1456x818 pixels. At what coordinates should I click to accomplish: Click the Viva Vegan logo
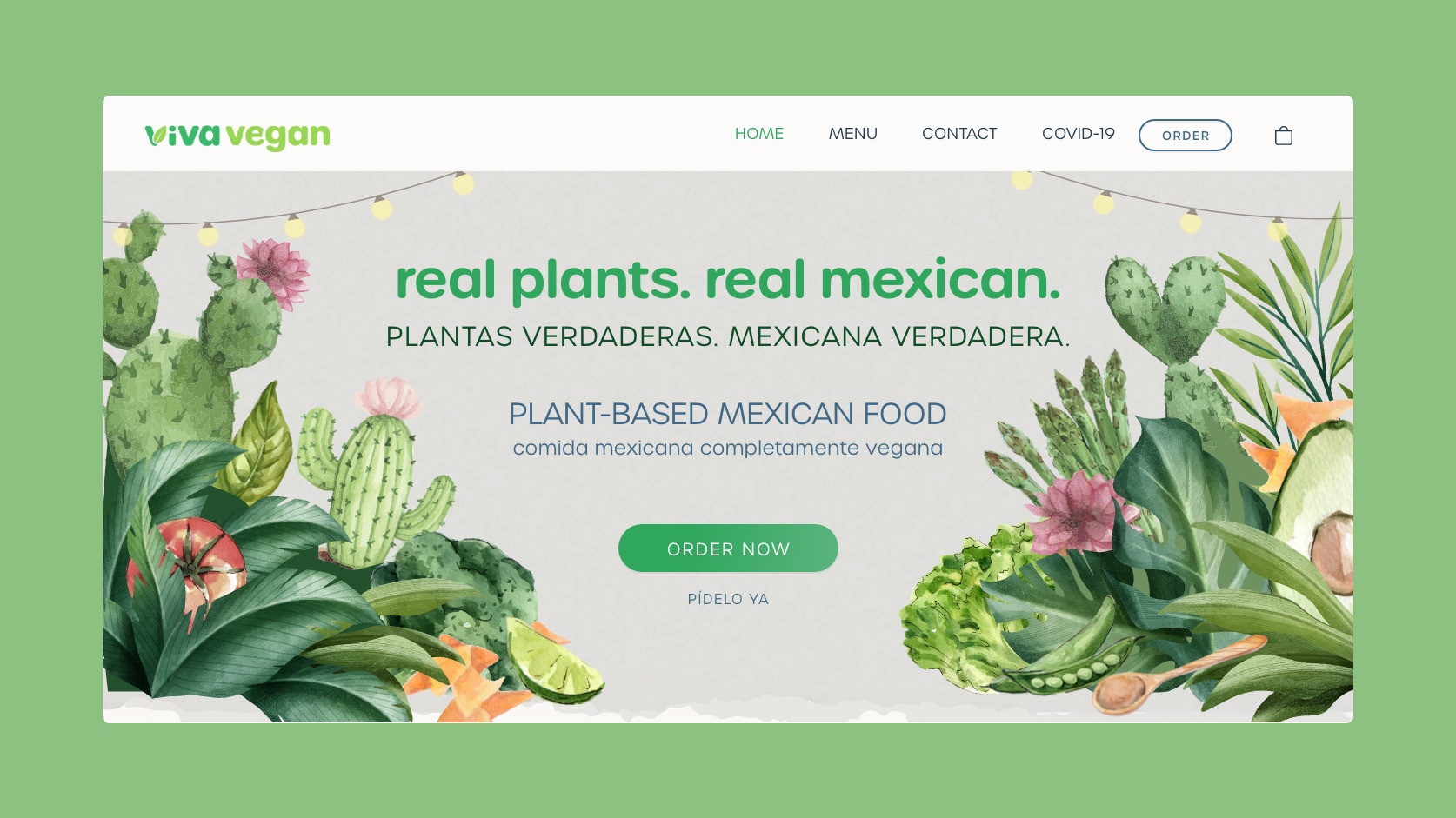(237, 136)
